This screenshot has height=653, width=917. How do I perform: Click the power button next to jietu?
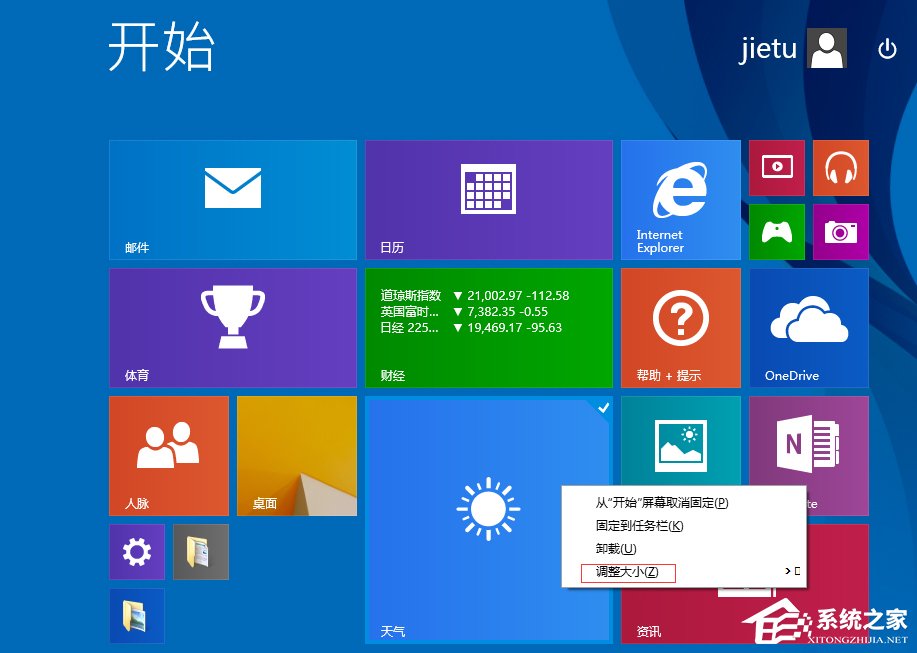coord(888,48)
